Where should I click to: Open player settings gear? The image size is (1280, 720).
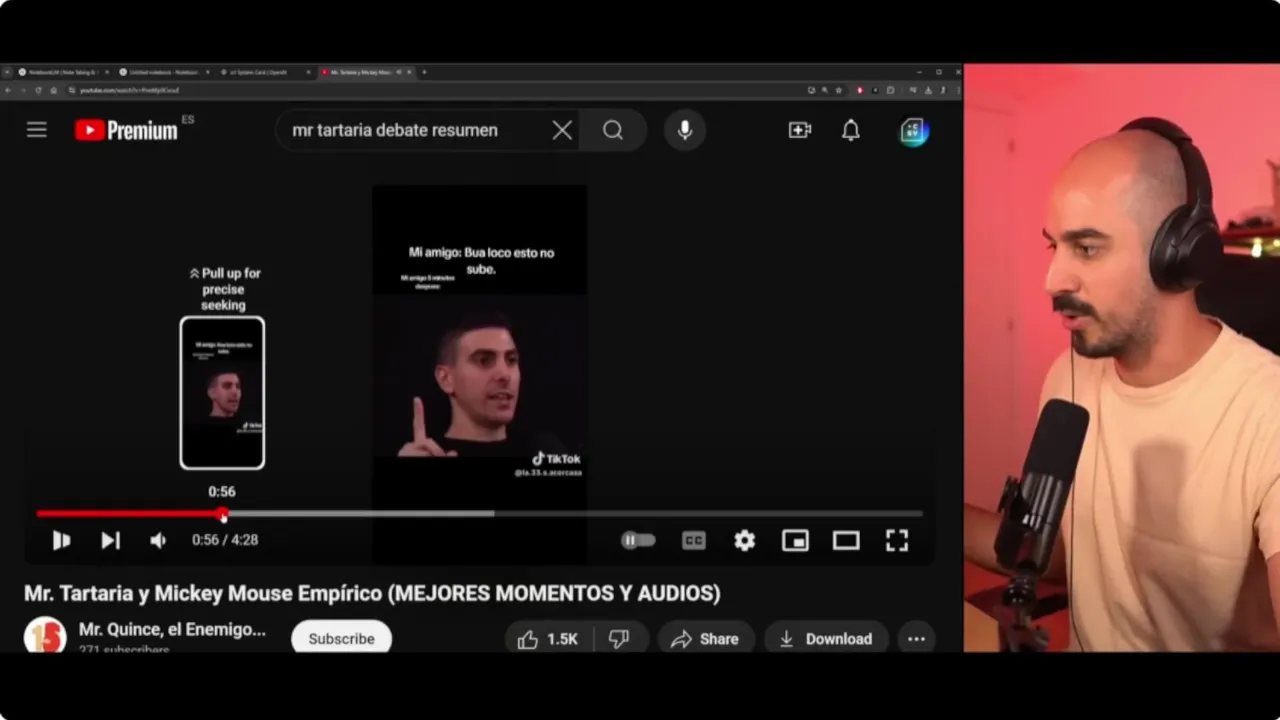(745, 540)
